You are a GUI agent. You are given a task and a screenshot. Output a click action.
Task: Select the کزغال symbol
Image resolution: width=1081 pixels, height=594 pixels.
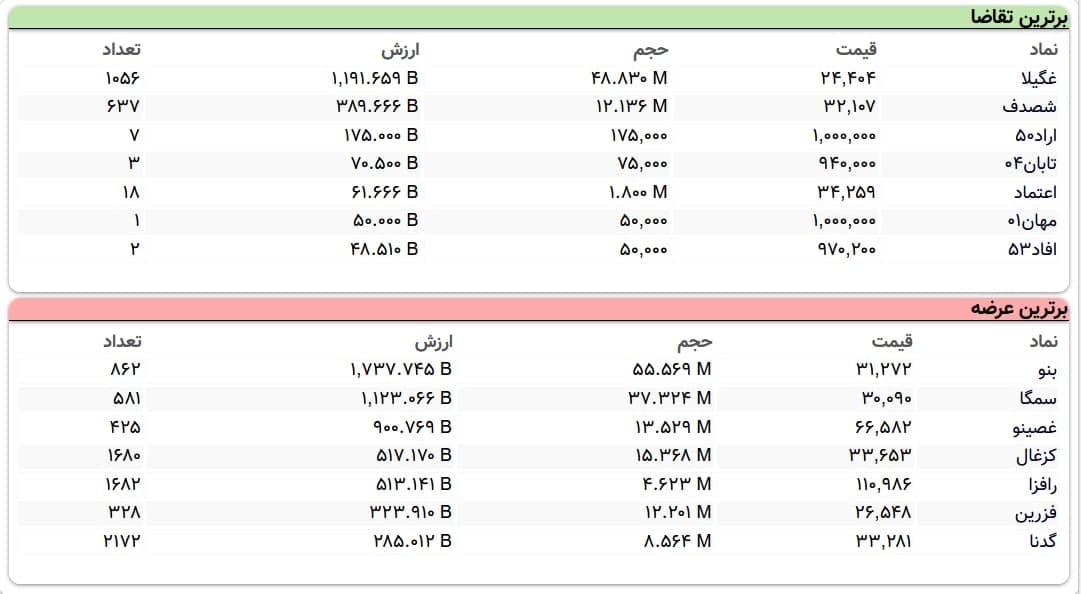(1038, 456)
